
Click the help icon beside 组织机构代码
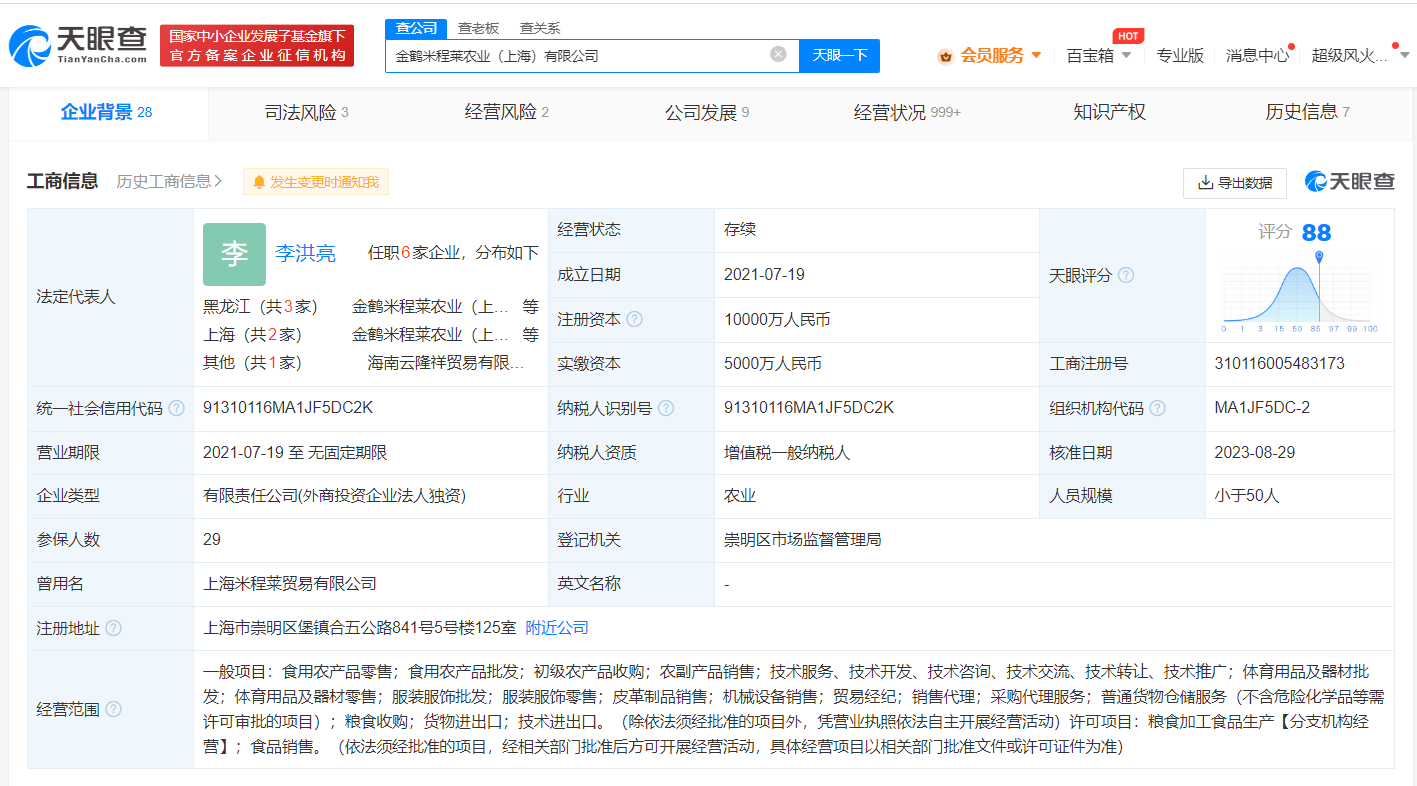(1158, 408)
